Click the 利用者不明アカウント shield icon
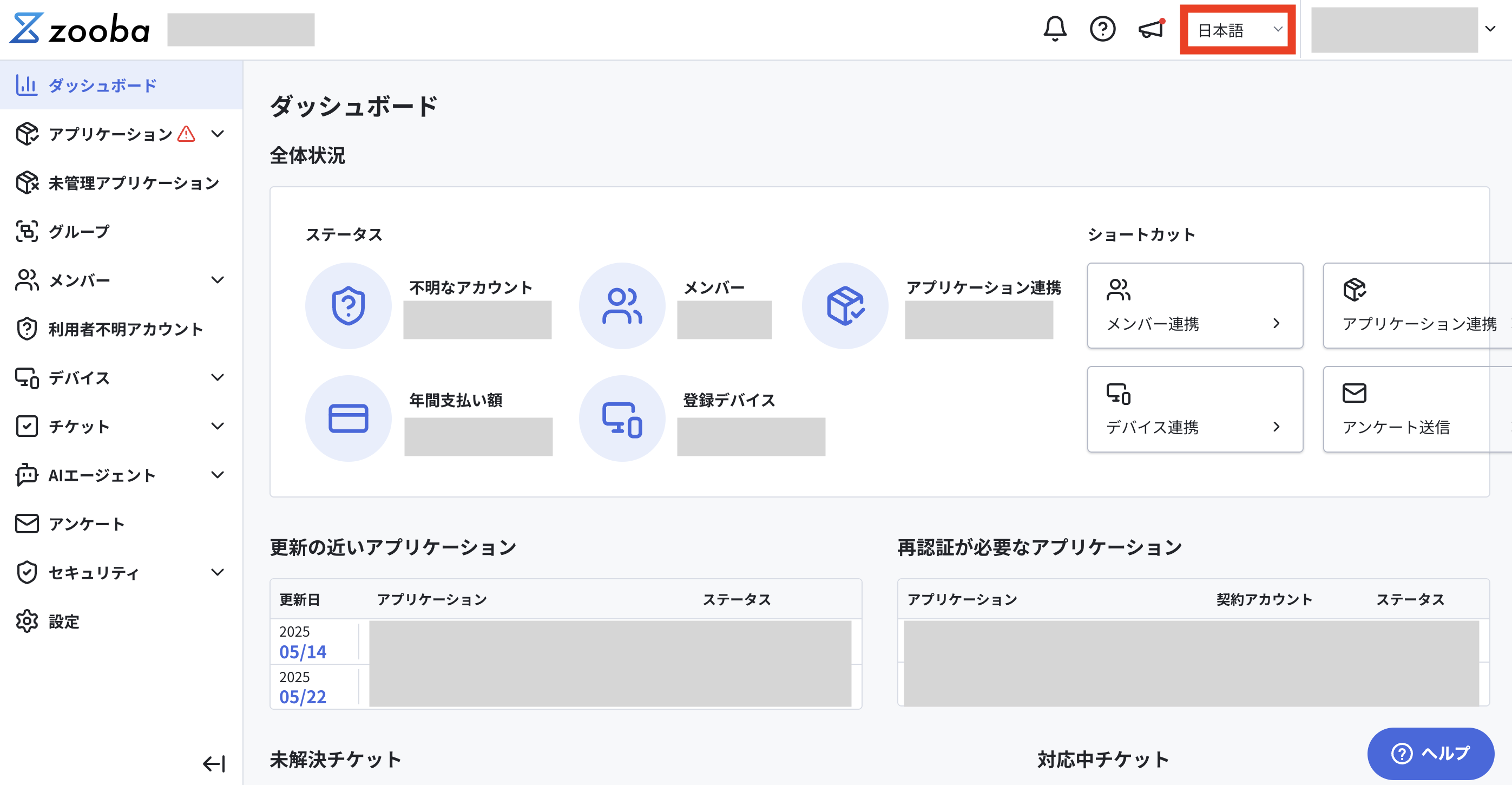The image size is (1512, 785). tap(27, 329)
